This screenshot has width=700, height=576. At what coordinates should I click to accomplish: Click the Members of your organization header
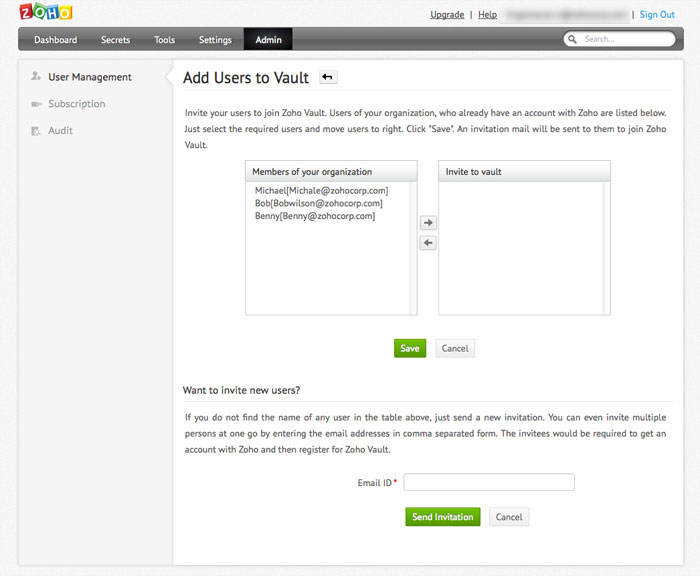(x=331, y=171)
